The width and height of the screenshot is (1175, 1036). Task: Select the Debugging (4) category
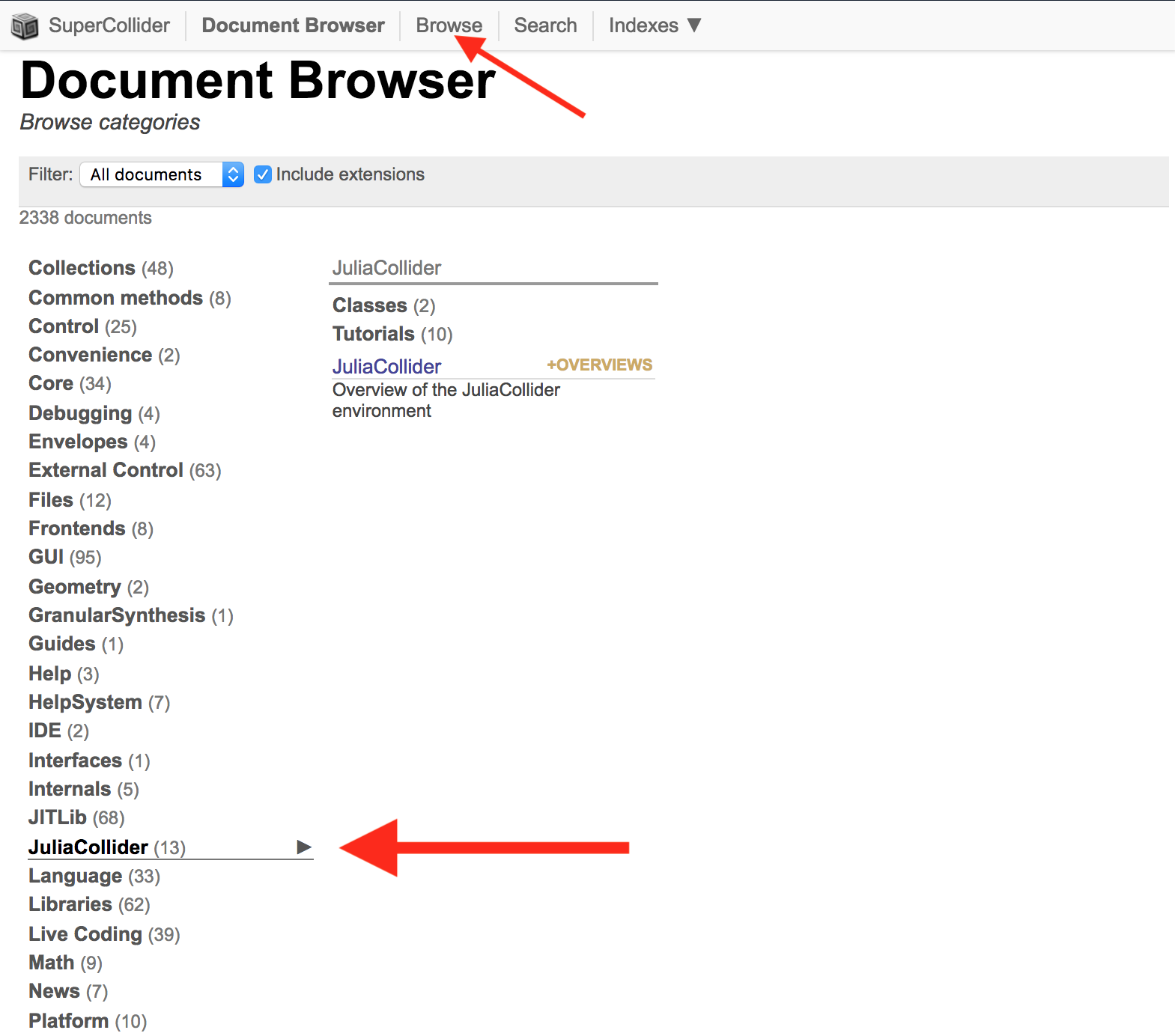[x=94, y=413]
